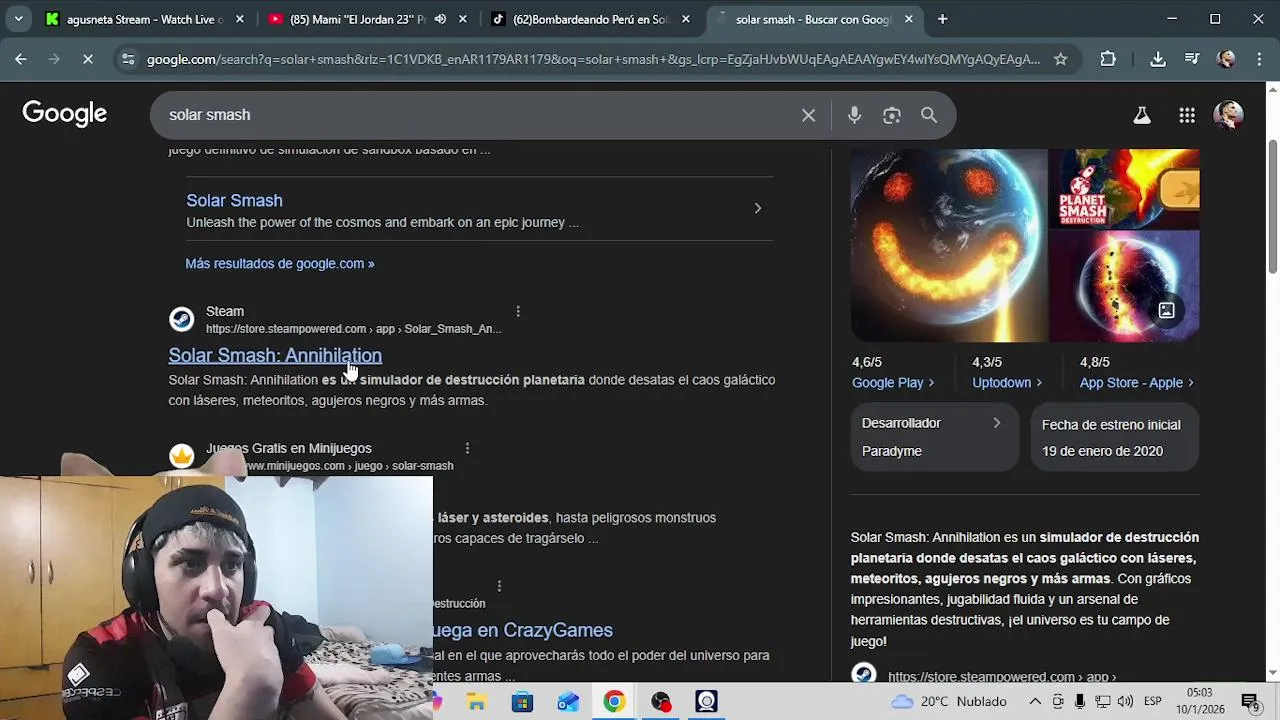View more images via gallery icon

[x=1166, y=310]
